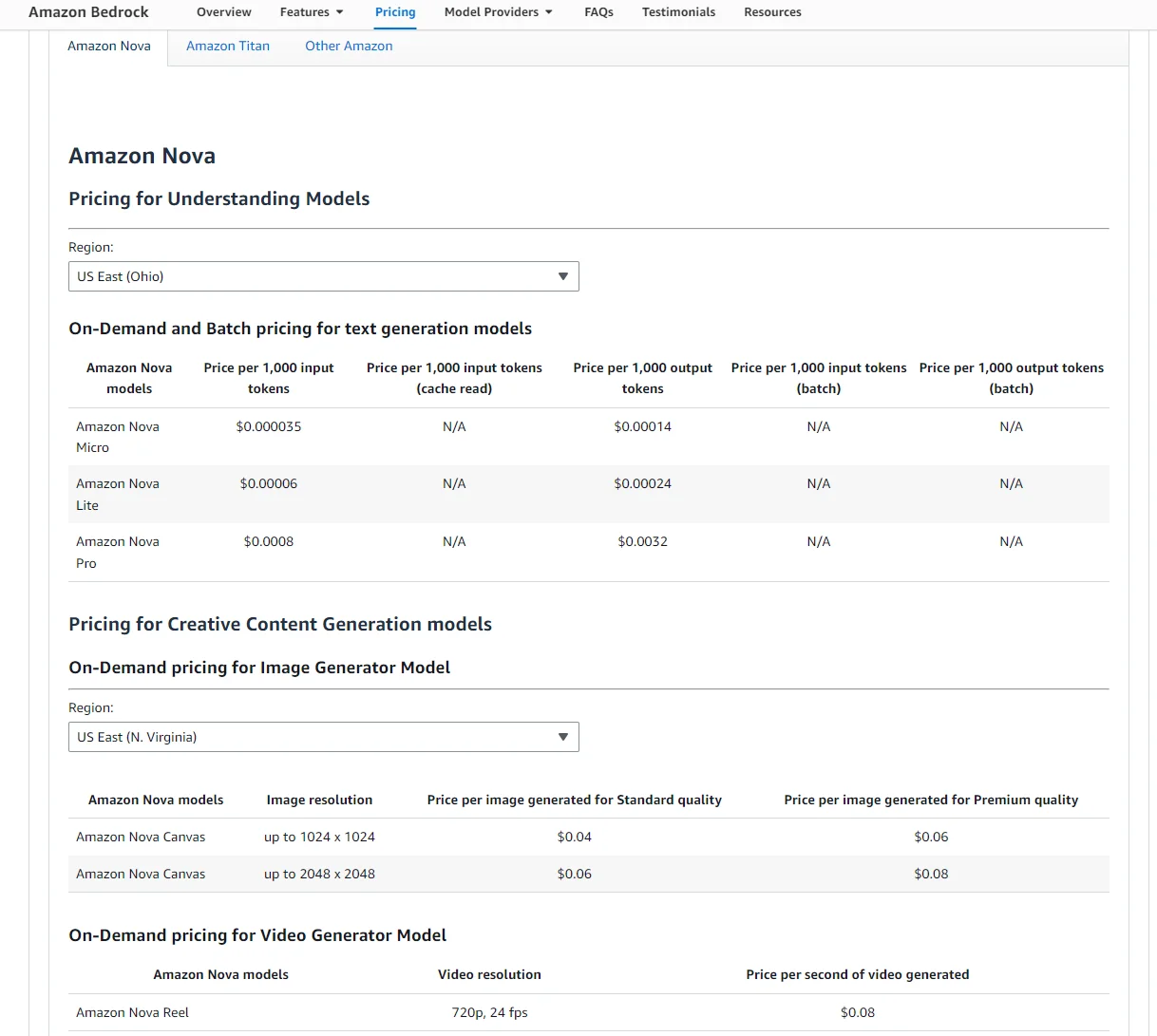Open the US East (N. Virginia) region dropdown

324,737
